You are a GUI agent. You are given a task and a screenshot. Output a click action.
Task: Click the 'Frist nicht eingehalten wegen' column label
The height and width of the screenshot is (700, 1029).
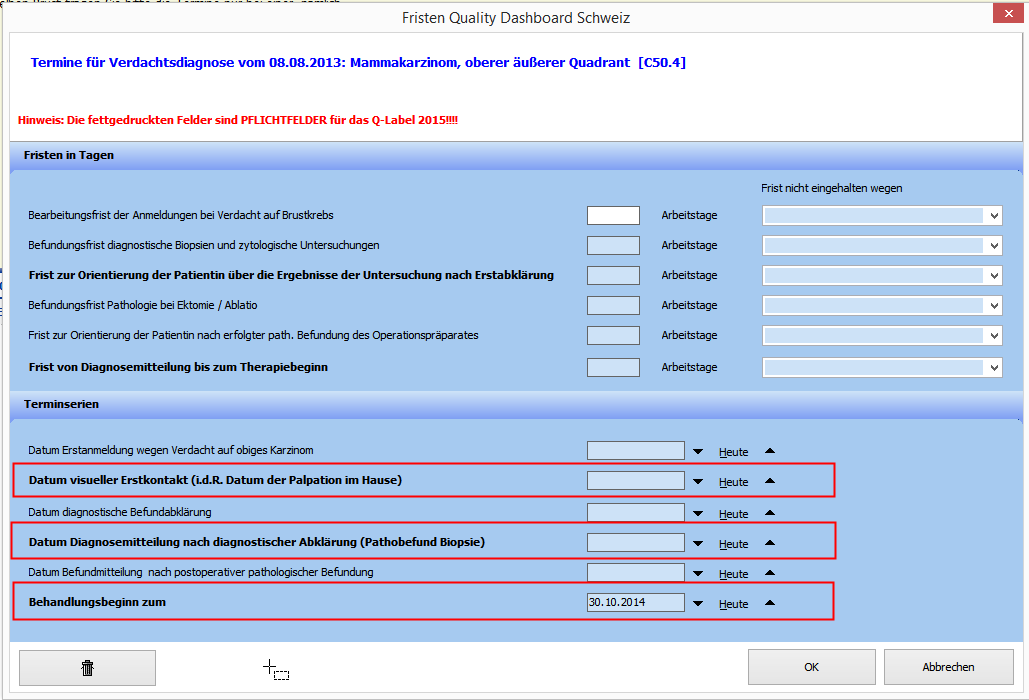point(831,188)
